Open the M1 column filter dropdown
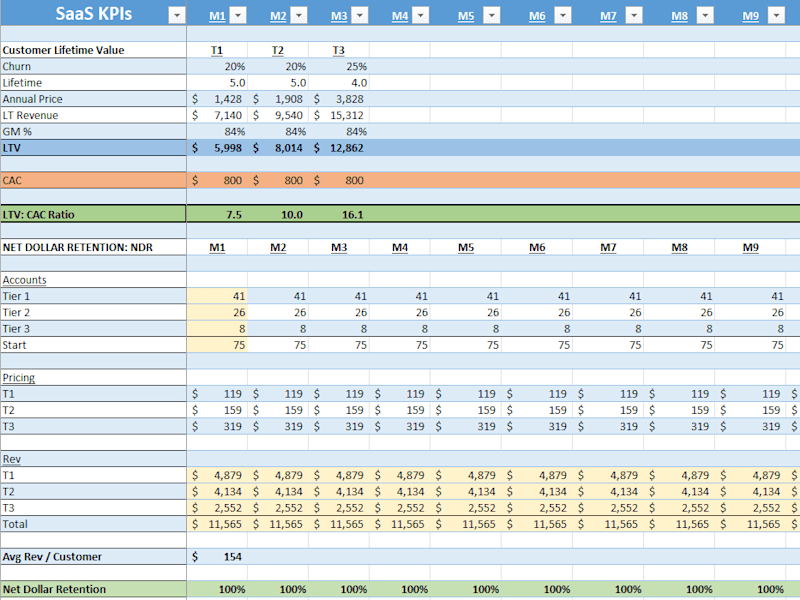The height and width of the screenshot is (600, 800). click(x=238, y=15)
